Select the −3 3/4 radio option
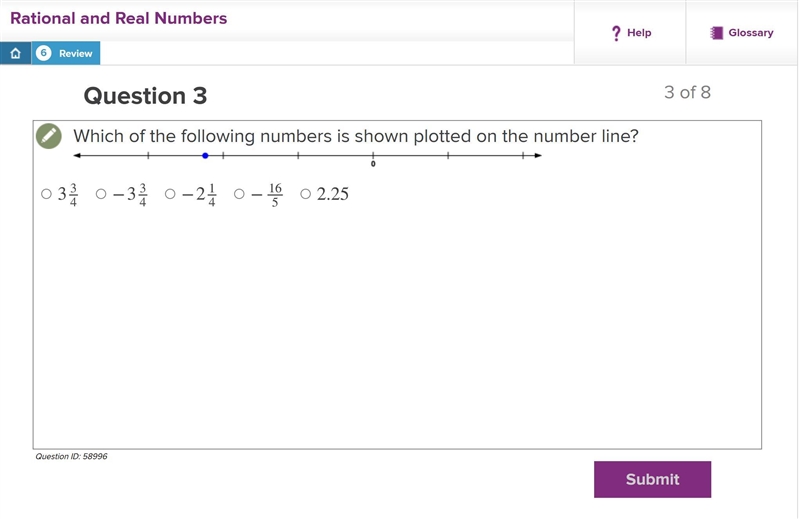 point(101,194)
